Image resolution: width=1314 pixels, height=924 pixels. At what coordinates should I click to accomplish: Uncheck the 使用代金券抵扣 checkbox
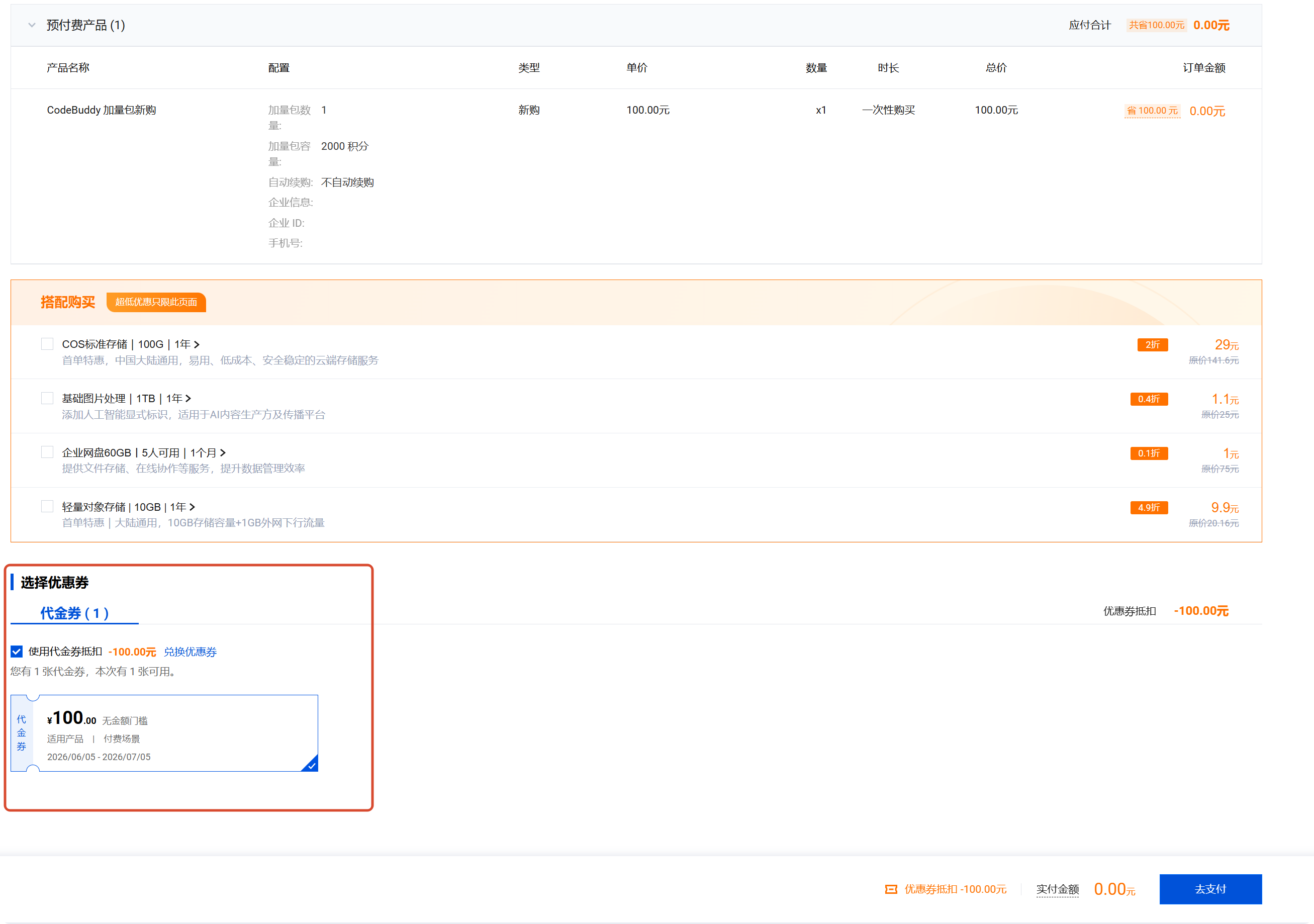[17, 652]
